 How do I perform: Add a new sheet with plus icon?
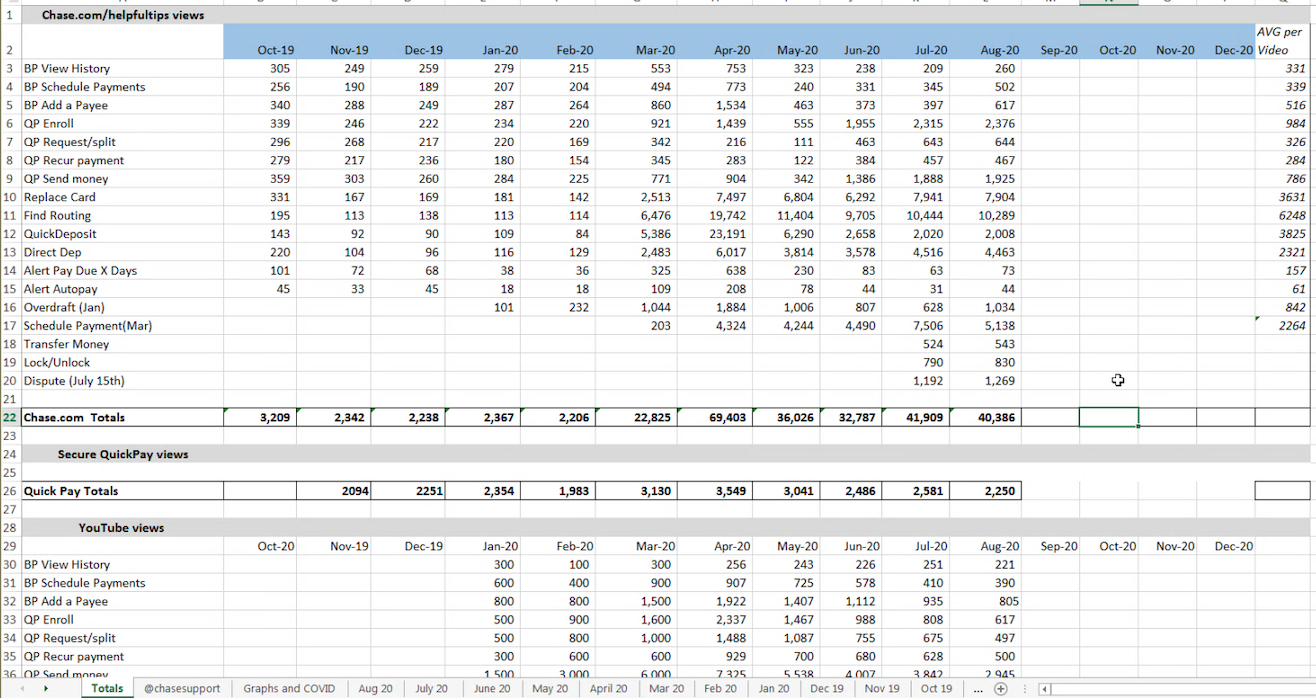pyautogui.click(x=1000, y=688)
